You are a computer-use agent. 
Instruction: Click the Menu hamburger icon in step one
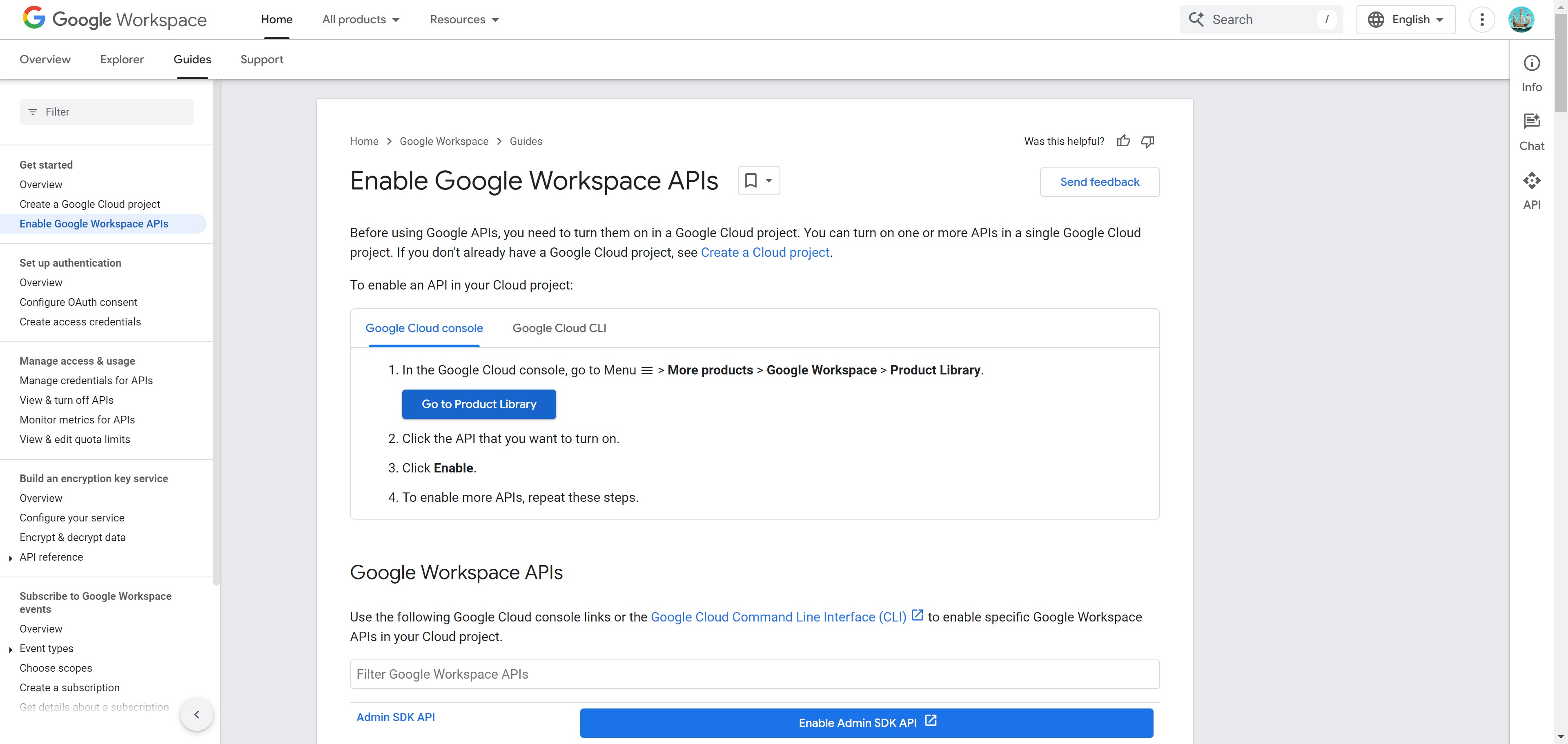(647, 370)
